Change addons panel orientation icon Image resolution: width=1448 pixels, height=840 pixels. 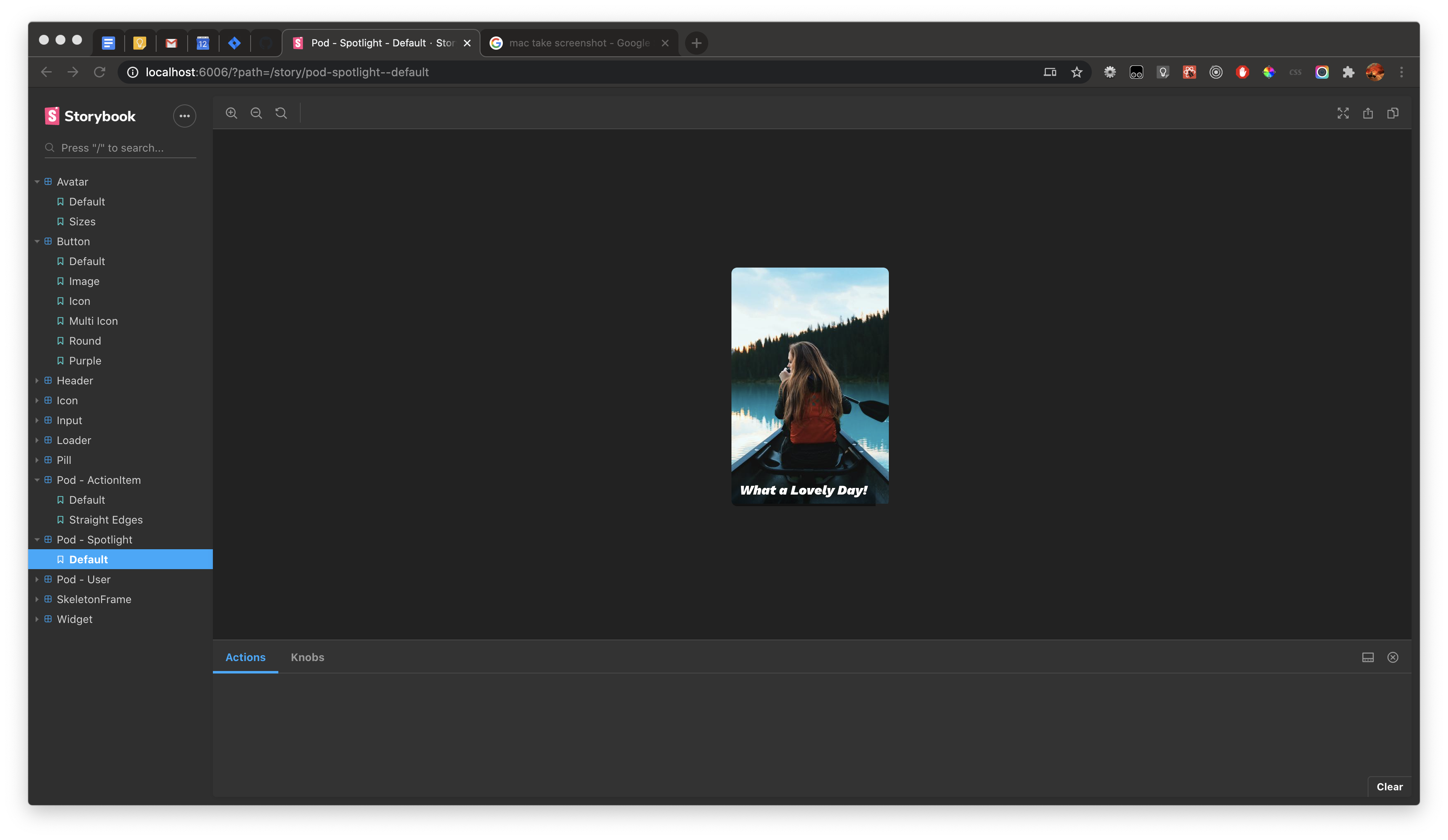point(1368,657)
